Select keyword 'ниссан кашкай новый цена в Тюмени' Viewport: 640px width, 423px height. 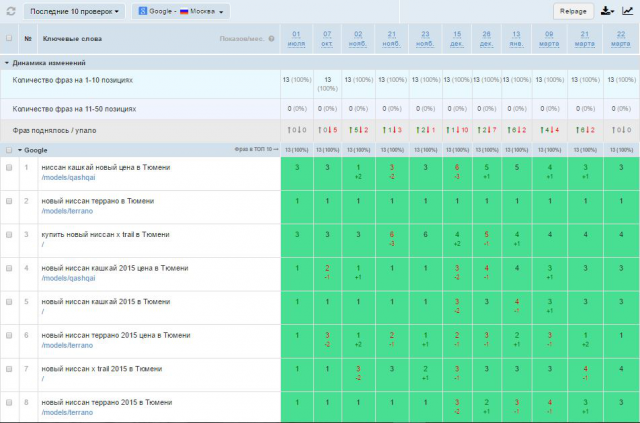click(x=106, y=167)
